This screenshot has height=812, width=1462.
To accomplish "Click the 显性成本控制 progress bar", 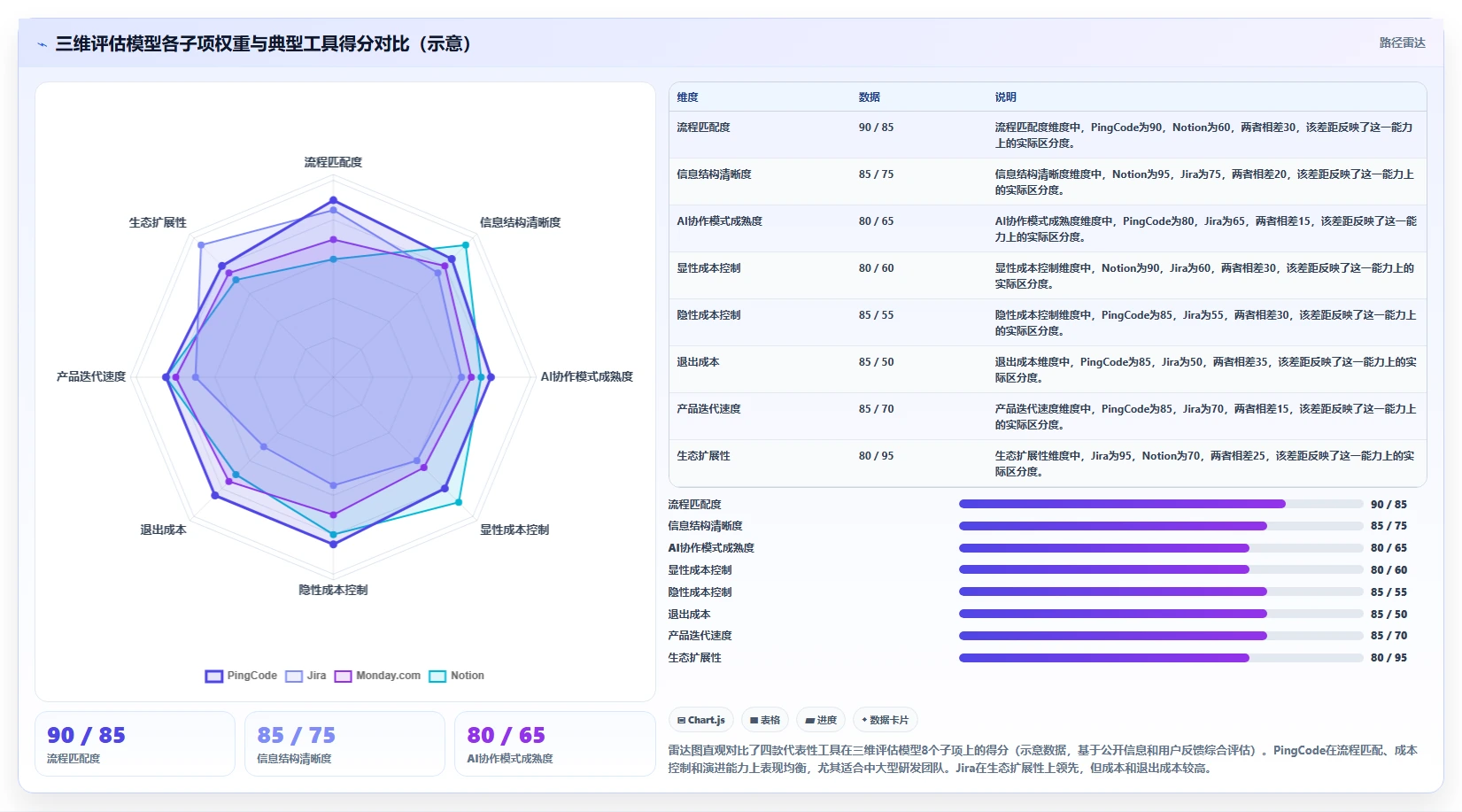I will 1161,569.
